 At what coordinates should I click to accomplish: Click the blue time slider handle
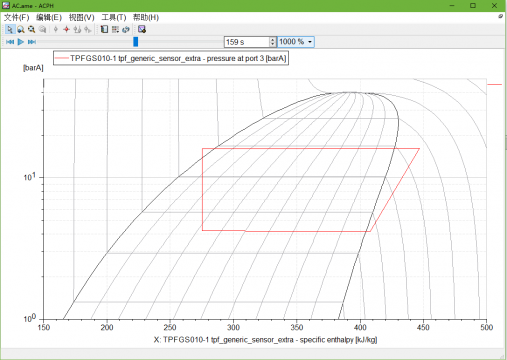pos(136,42)
